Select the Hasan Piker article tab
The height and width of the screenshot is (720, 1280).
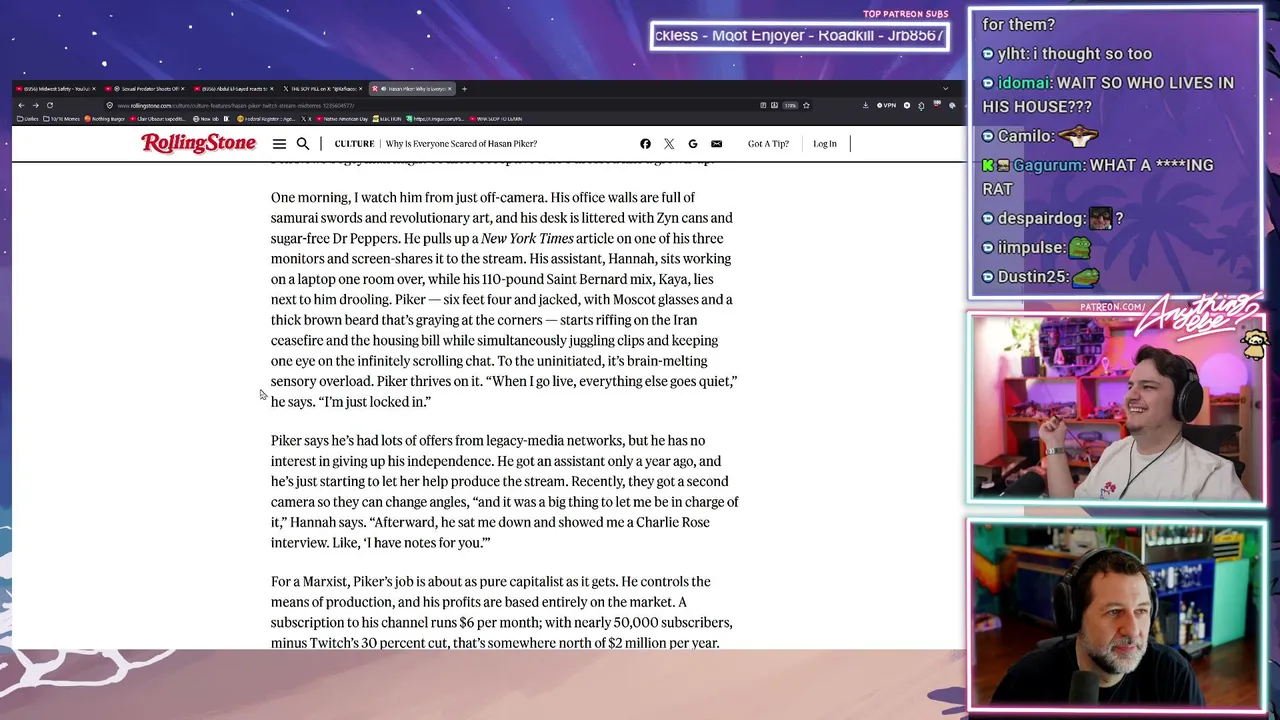point(412,89)
